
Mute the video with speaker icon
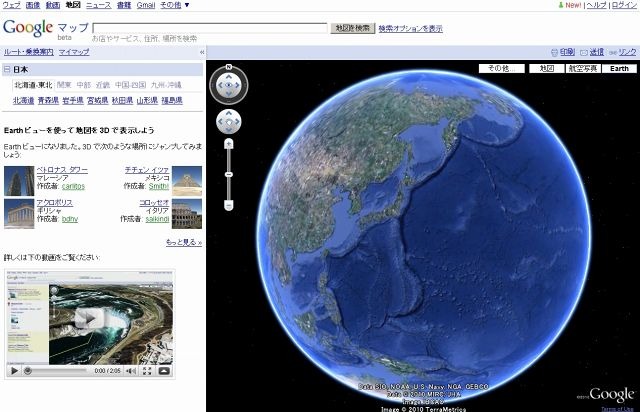click(x=131, y=371)
